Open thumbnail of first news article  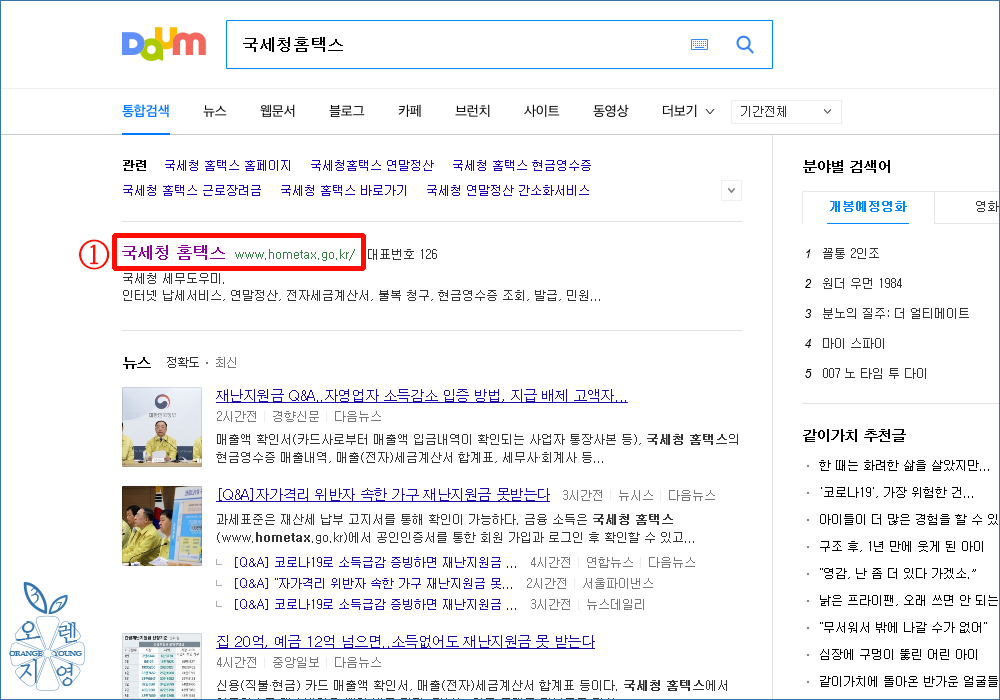pos(162,427)
